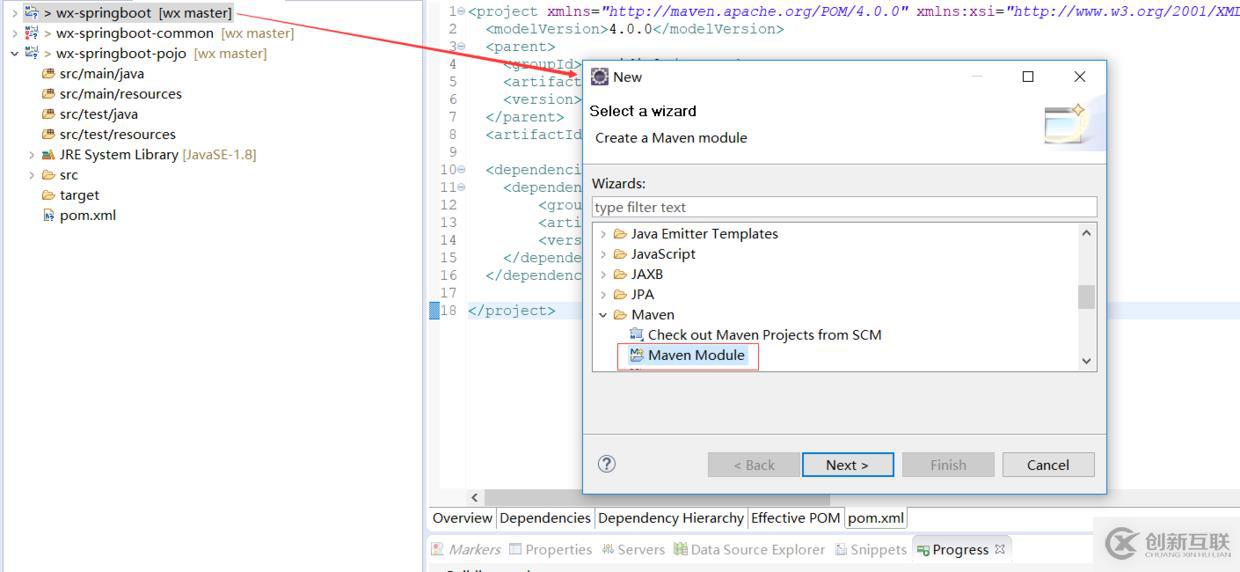This screenshot has width=1240, height=572.
Task: Click the editor horizontal scroll left arrow
Action: click(x=475, y=497)
